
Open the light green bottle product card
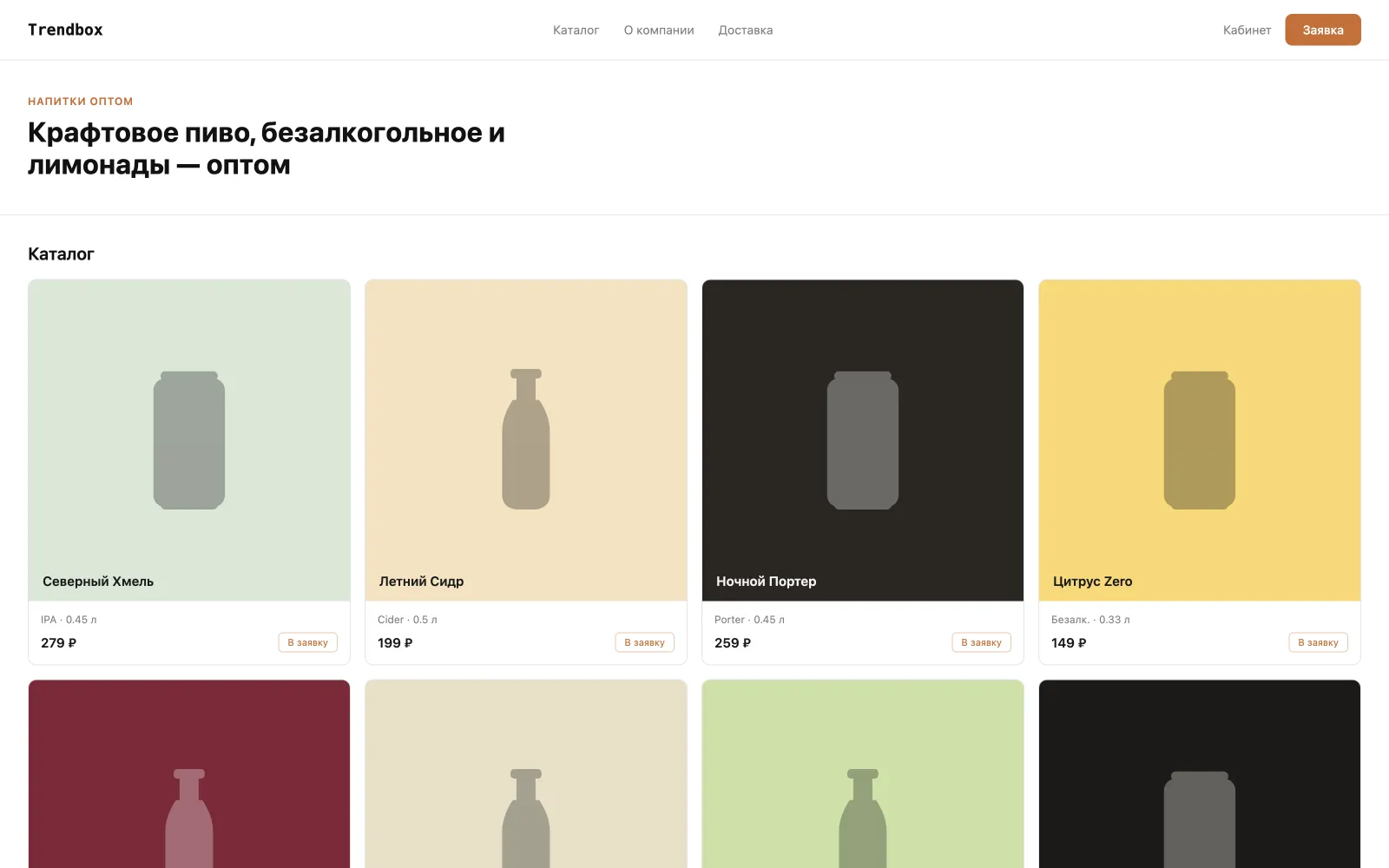tap(863, 774)
